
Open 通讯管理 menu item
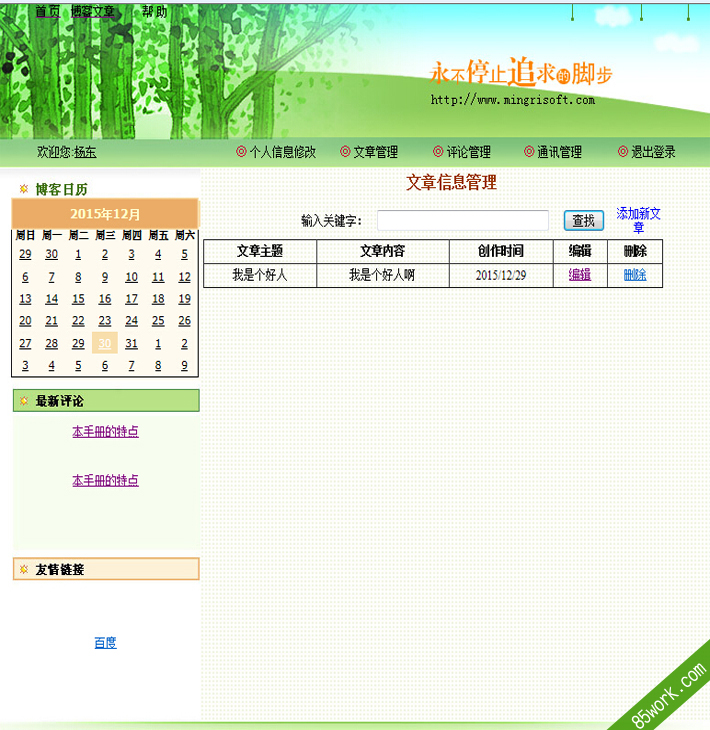560,152
